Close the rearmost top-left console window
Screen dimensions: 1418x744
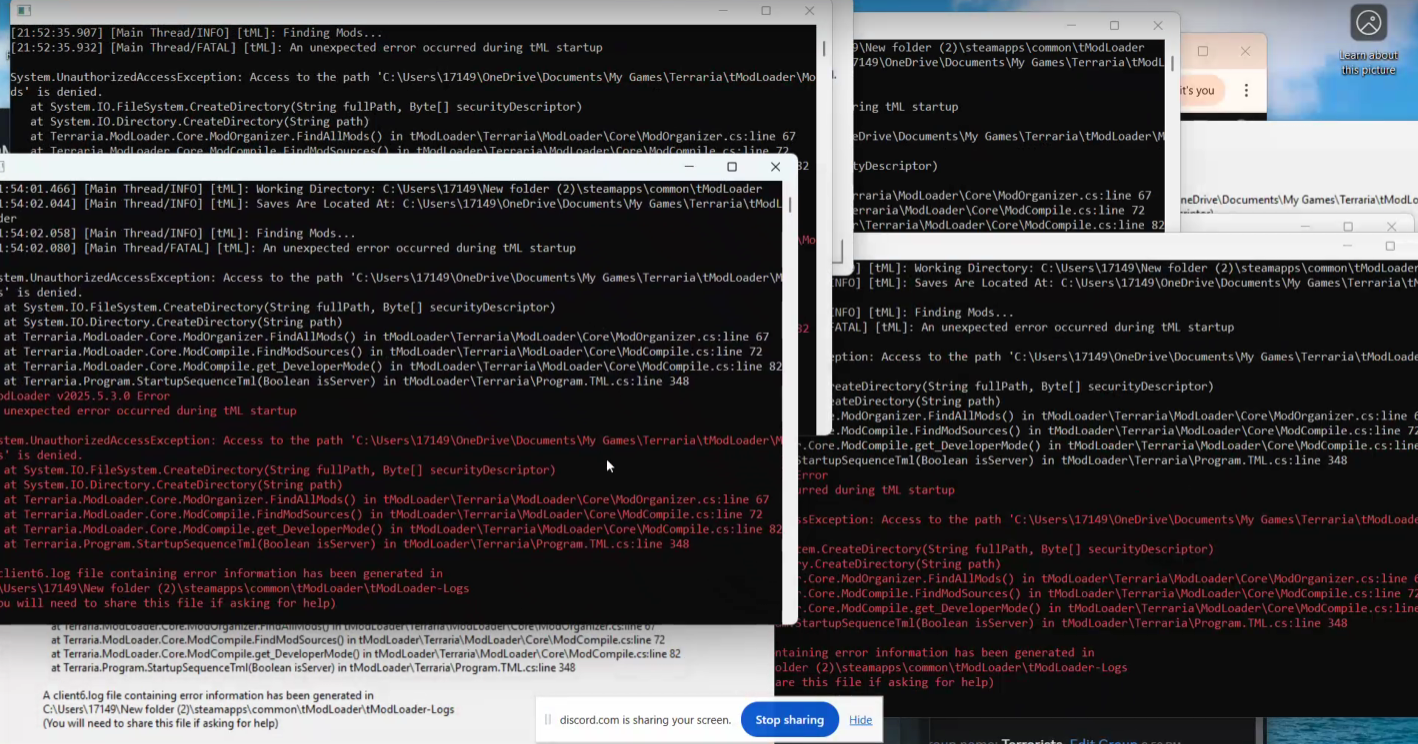810,11
